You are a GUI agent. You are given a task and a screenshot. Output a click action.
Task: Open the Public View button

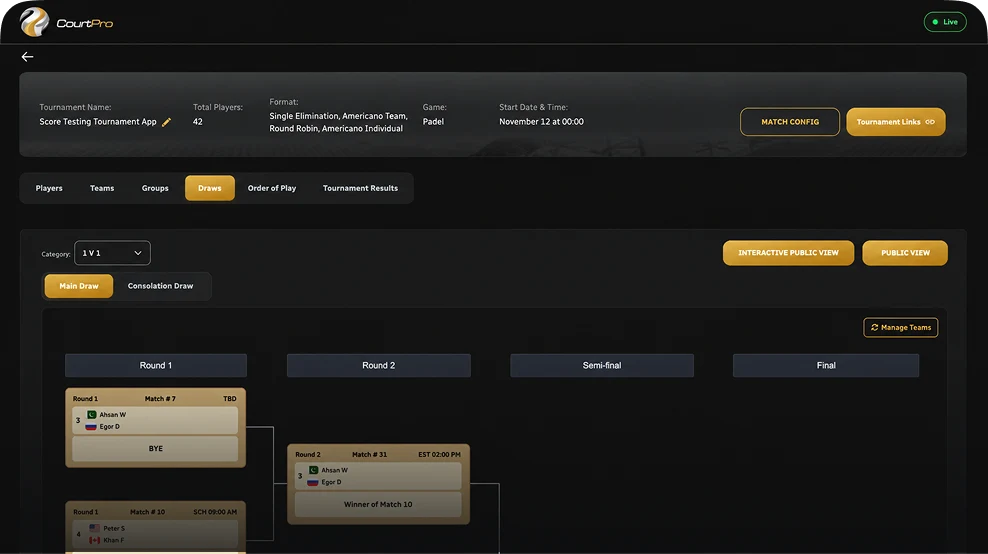click(905, 253)
